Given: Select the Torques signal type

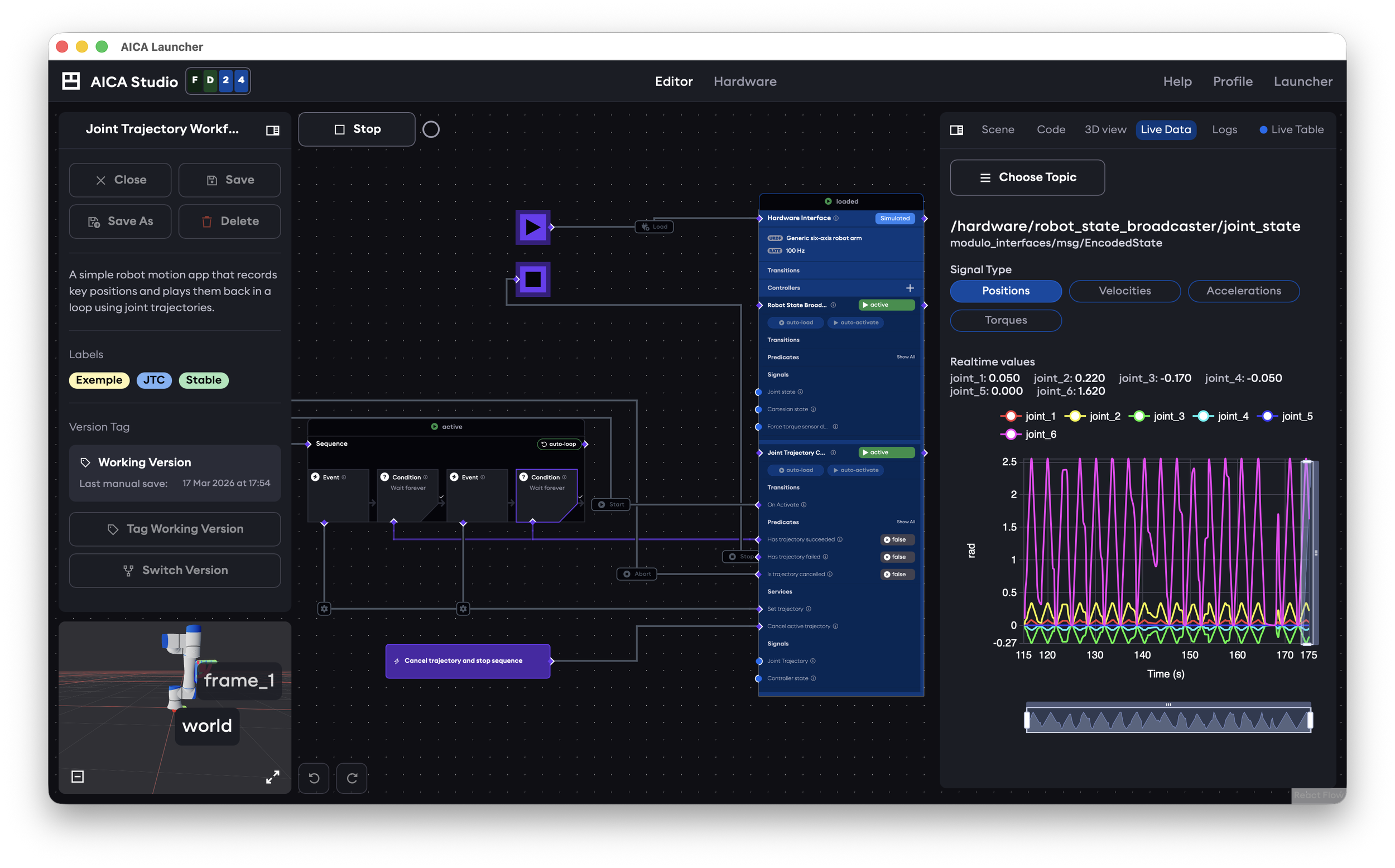Looking at the screenshot, I should point(1006,320).
